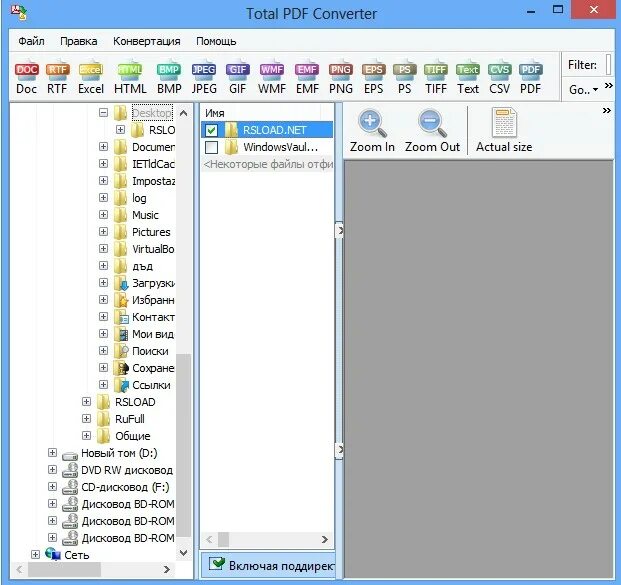This screenshot has width=621, height=585.
Task: Show more preview toolbar options
Action: [x=606, y=111]
